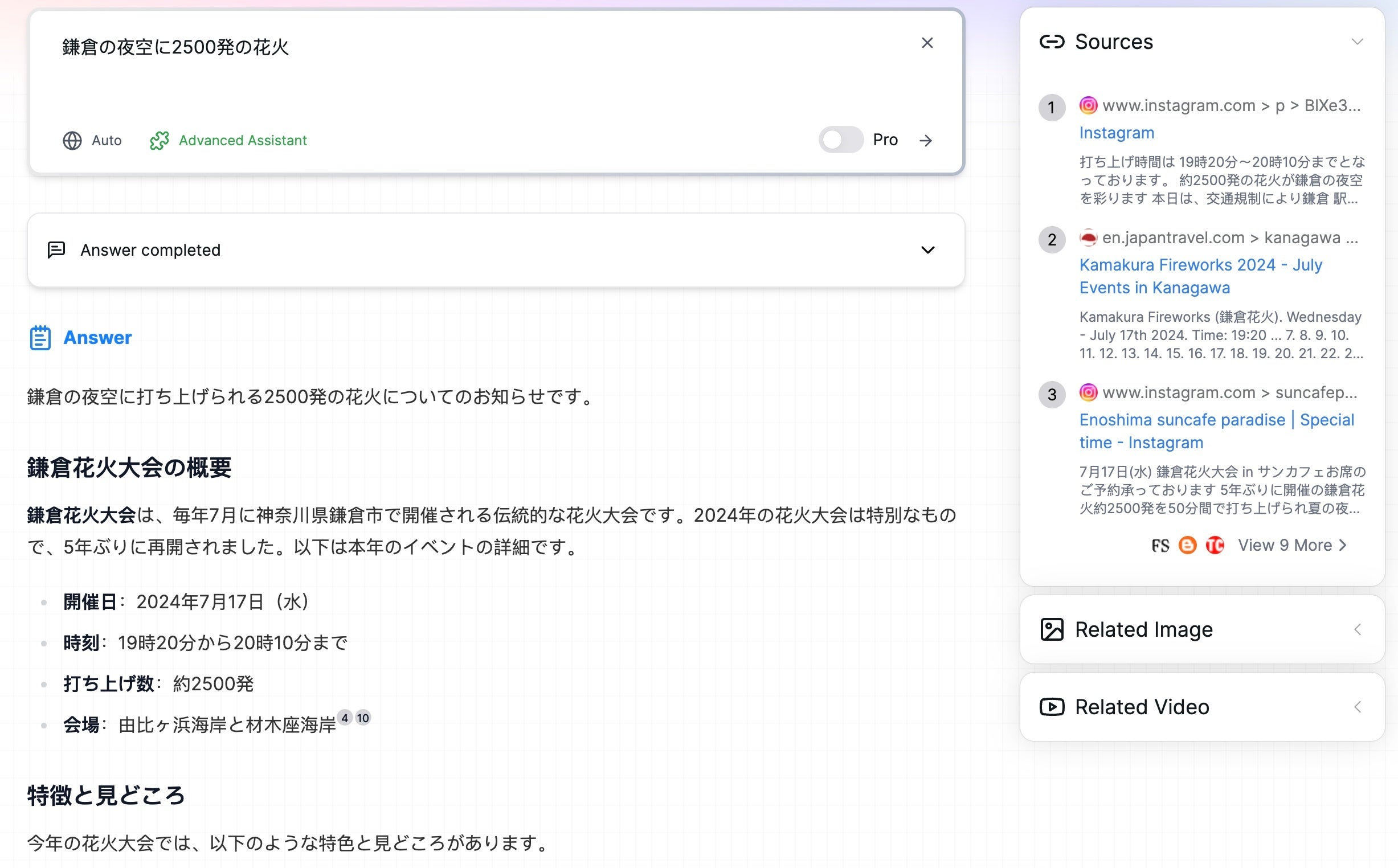This screenshot has width=1398, height=868.
Task: Expand the Related Image section arrow
Action: pyautogui.click(x=1357, y=630)
